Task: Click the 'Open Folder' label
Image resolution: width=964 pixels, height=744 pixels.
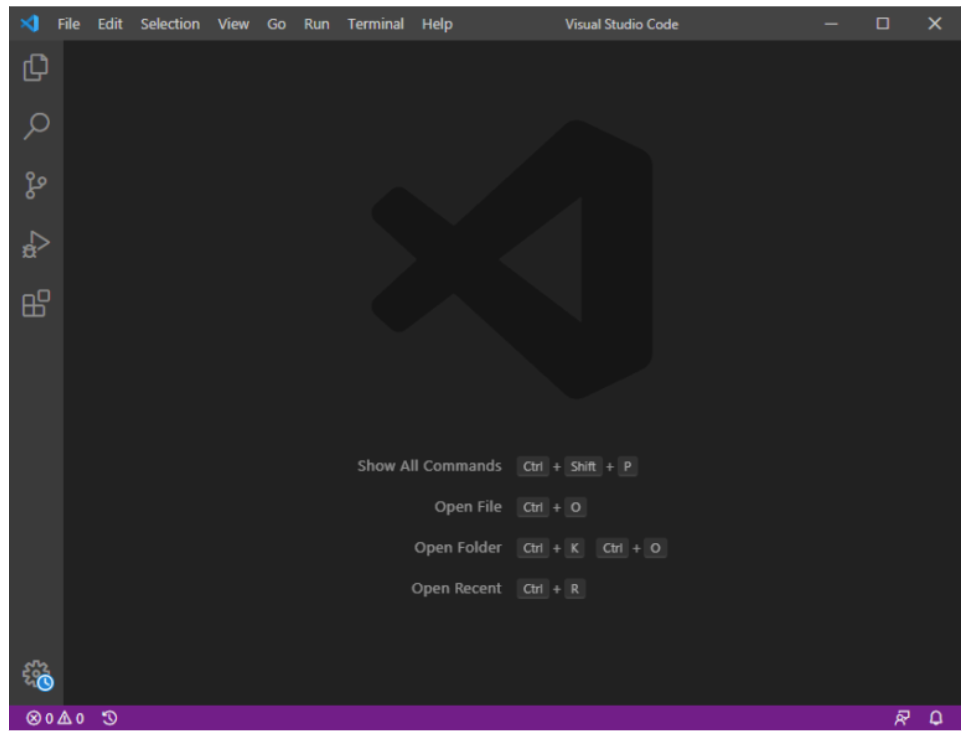Action: tap(458, 547)
